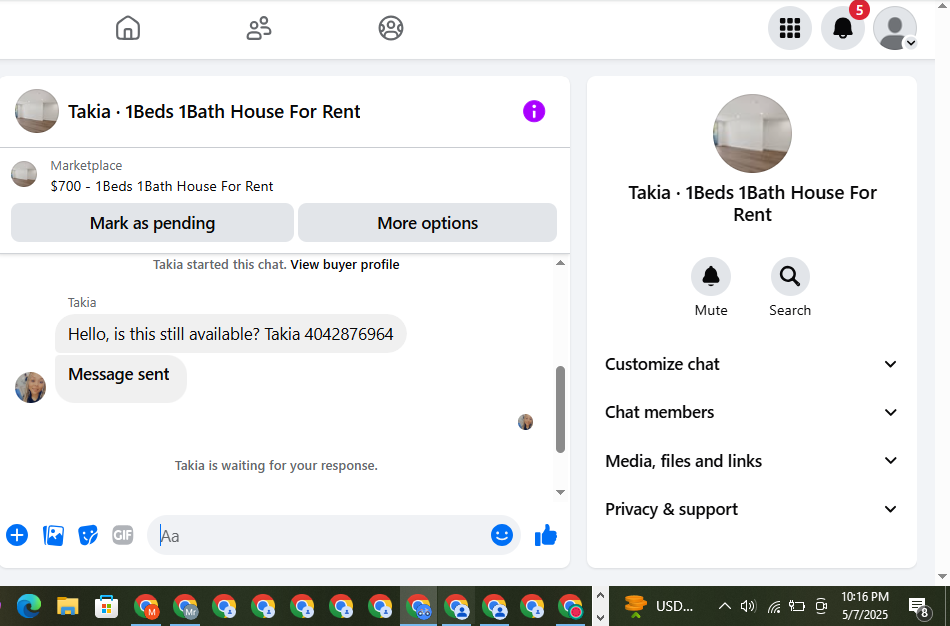Switch to Chrome window with M badge
The width and height of the screenshot is (950, 626).
[x=146, y=606]
